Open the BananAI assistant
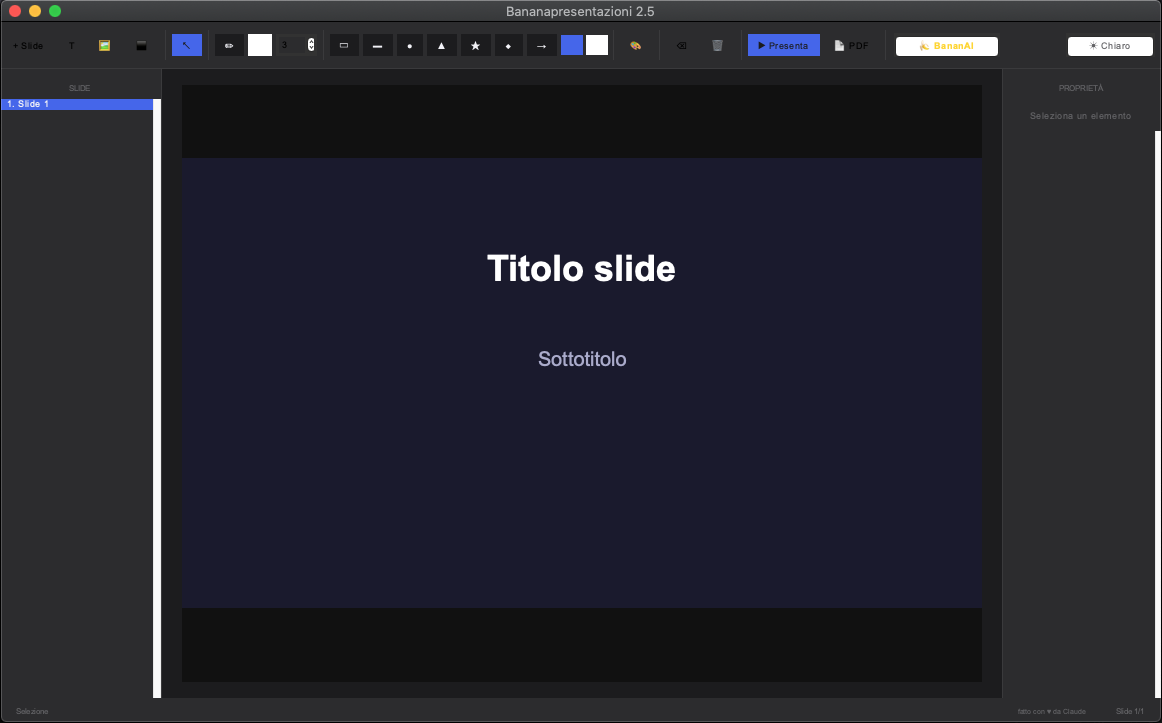Screen dimensions: 1162x723 947,46
